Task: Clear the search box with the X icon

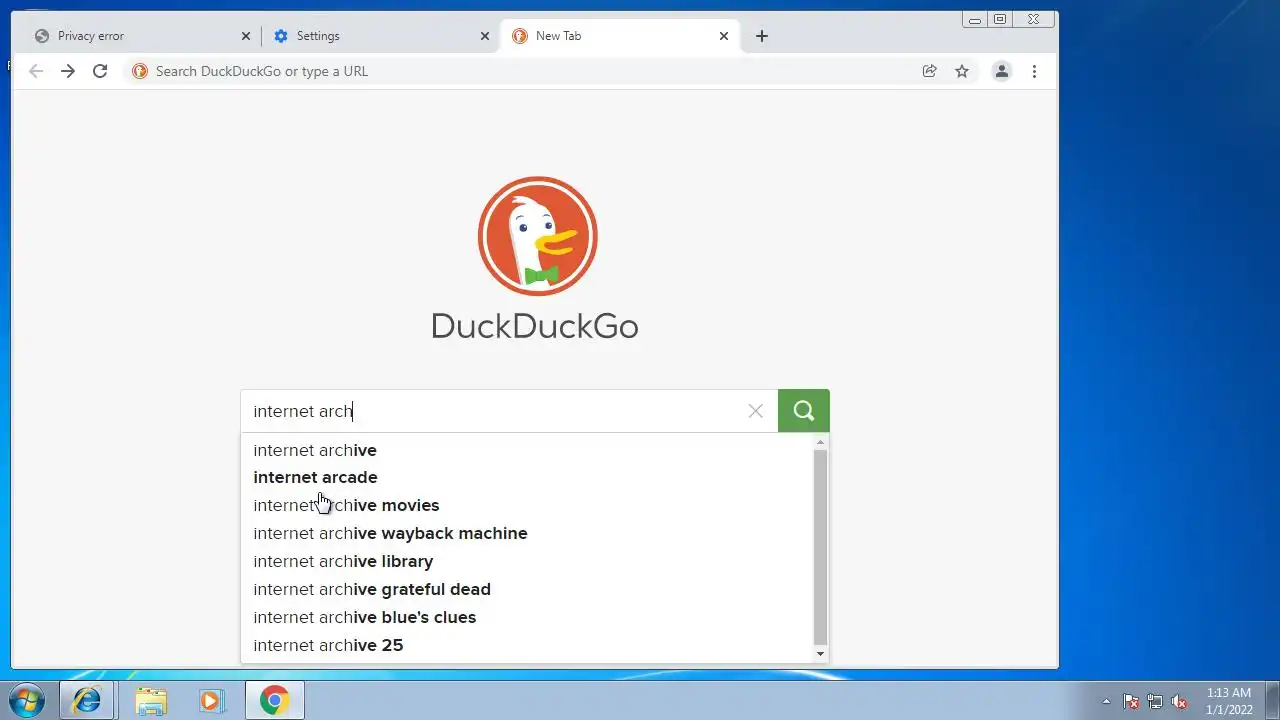Action: [x=756, y=411]
